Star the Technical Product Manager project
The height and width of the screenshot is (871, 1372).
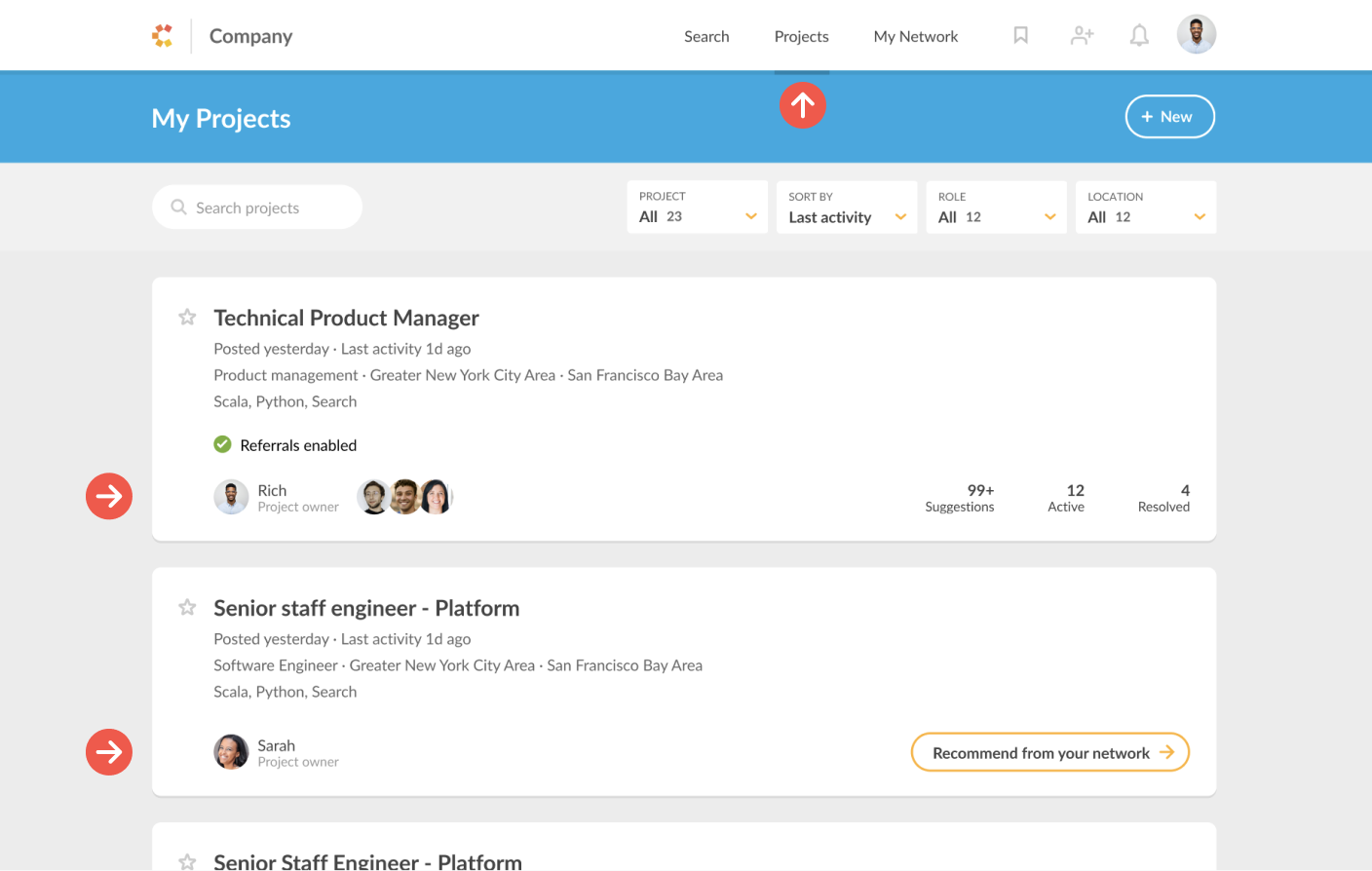(187, 317)
